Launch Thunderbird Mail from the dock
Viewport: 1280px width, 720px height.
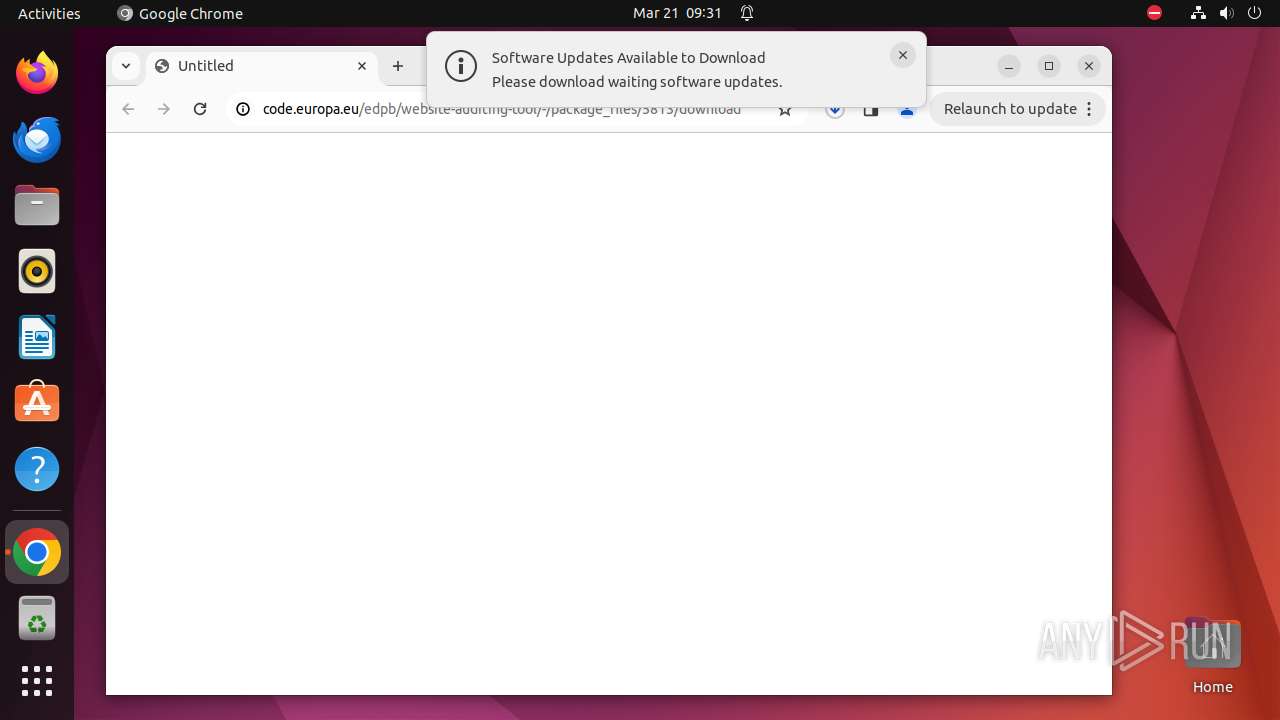(37, 139)
